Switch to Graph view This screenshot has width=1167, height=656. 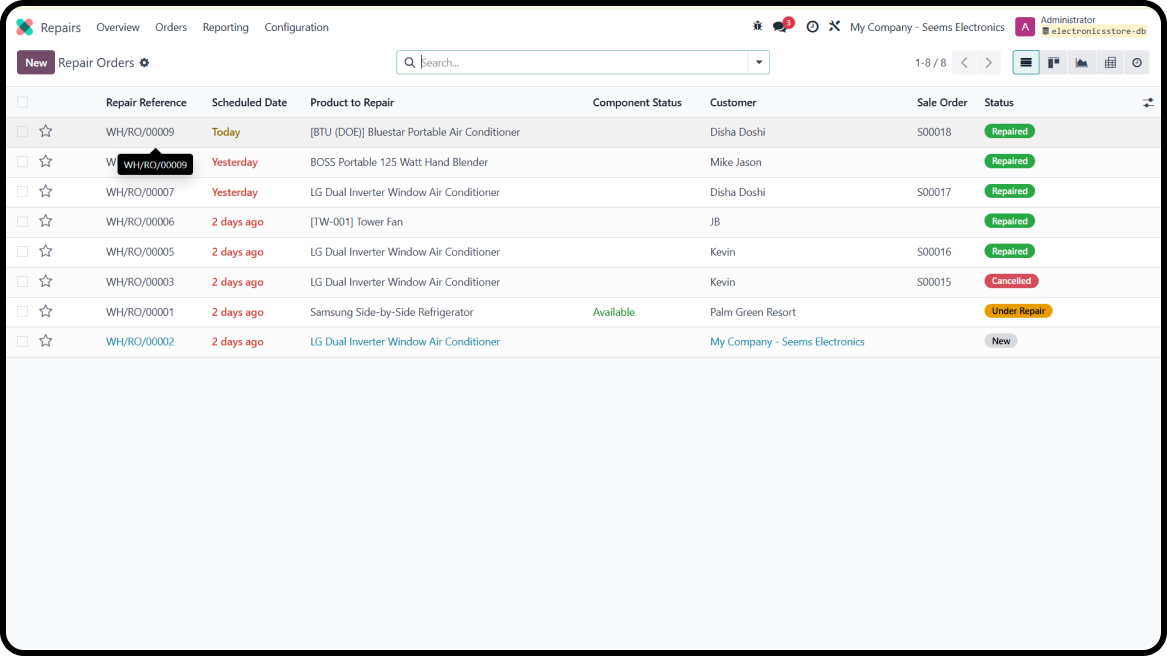tap(1082, 63)
